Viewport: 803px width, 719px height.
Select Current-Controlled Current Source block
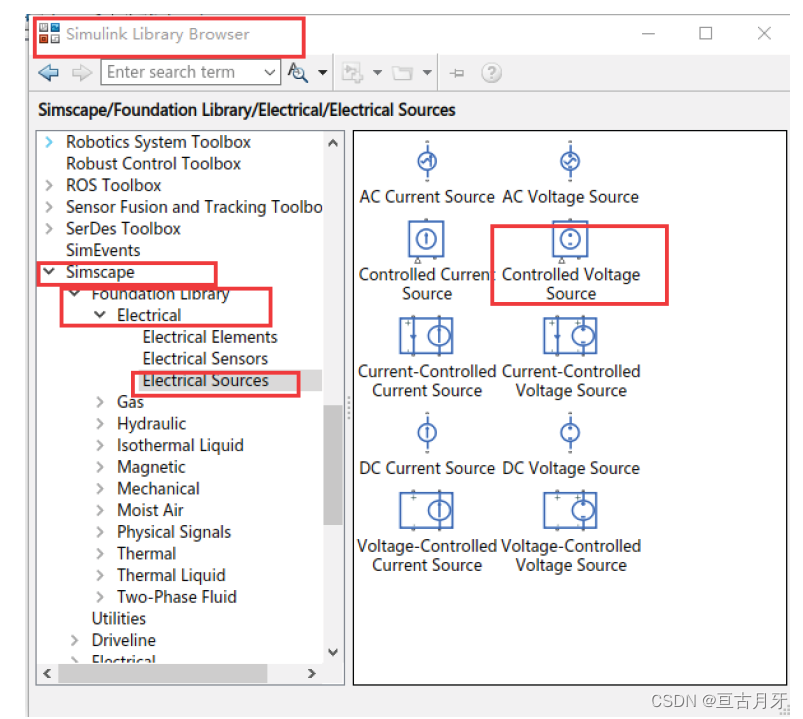pos(427,358)
